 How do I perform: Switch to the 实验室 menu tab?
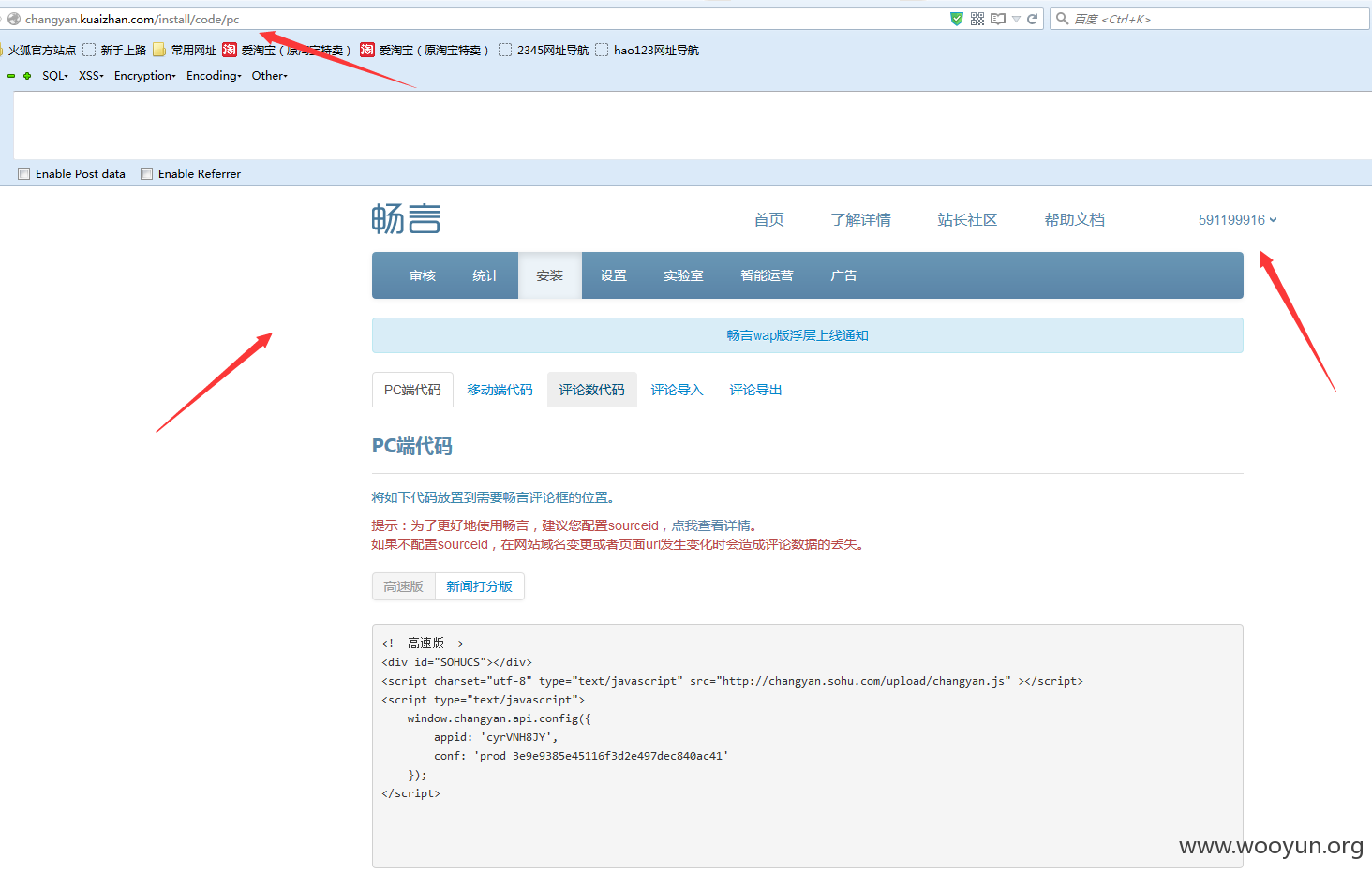coord(683,275)
